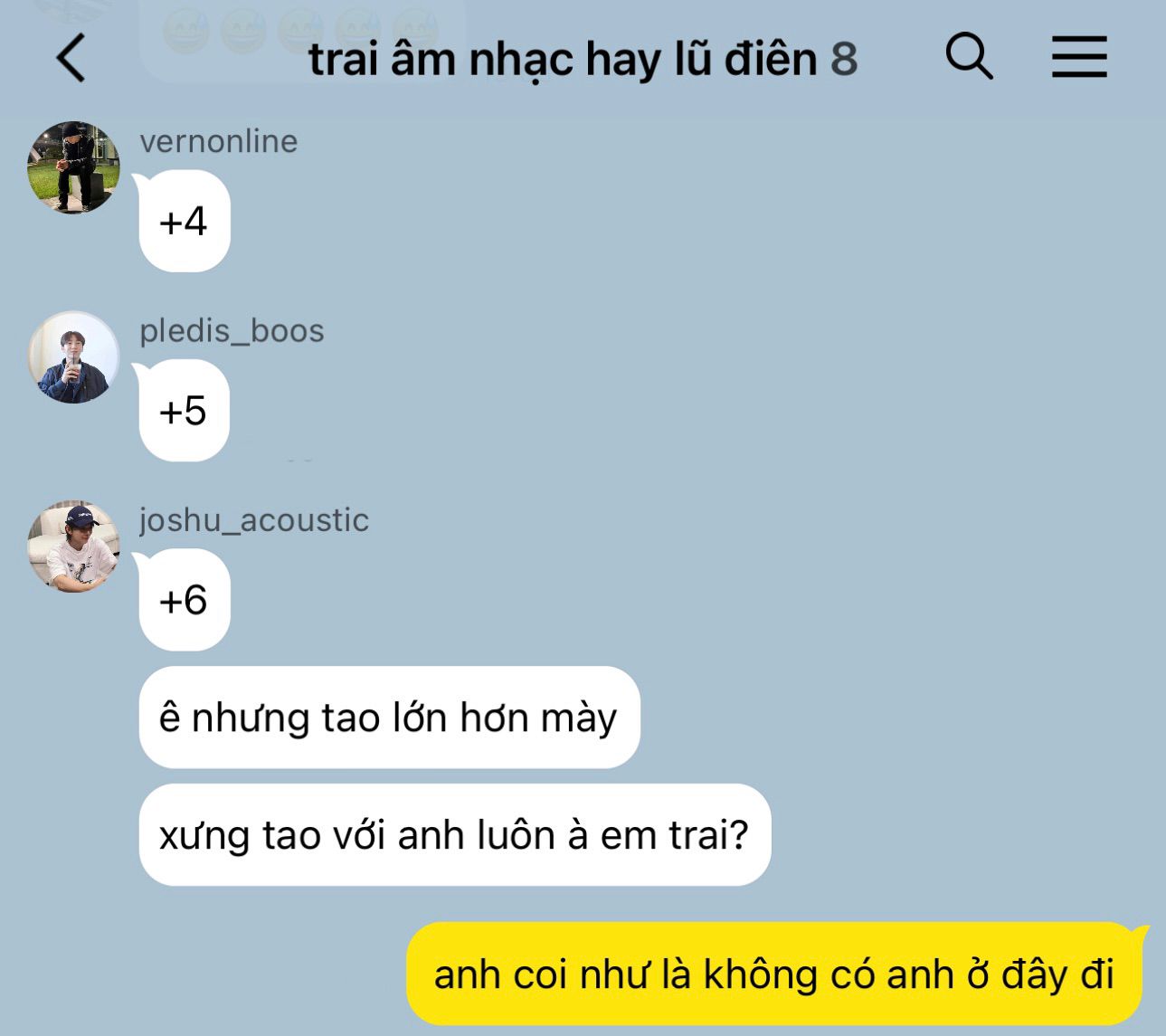Select the yellow 'anh coi như là' message
Screen dimensions: 1166x1036
point(775,974)
